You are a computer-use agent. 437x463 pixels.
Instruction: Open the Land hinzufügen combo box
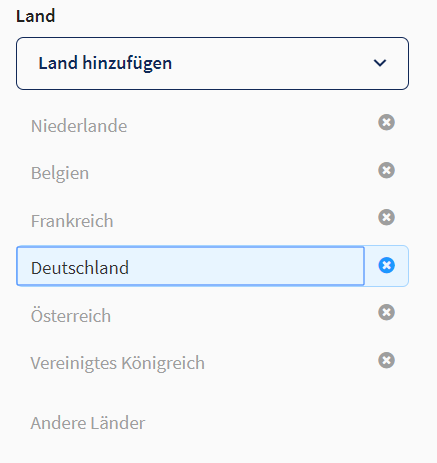coord(212,63)
